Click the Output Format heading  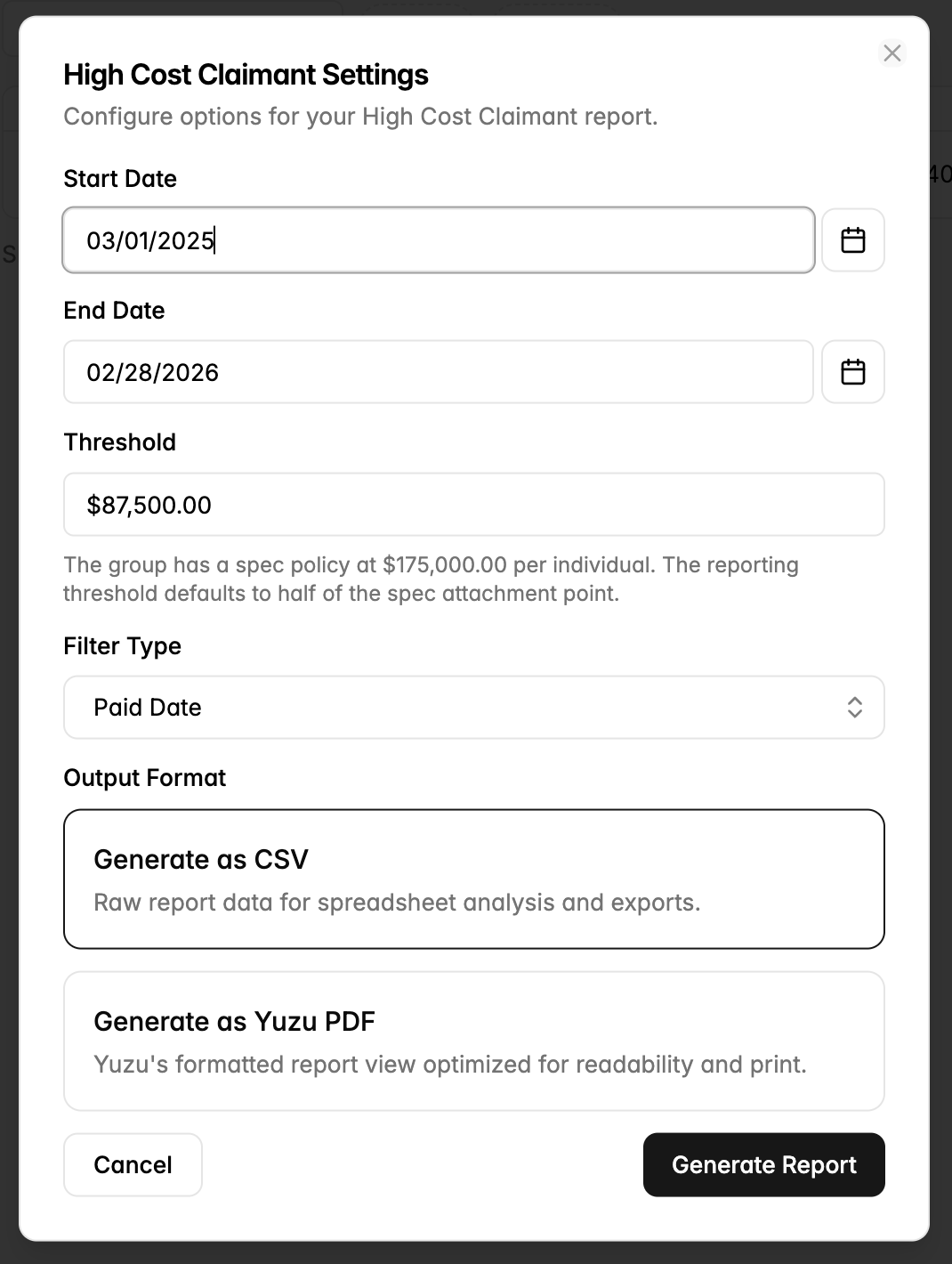coord(145,778)
